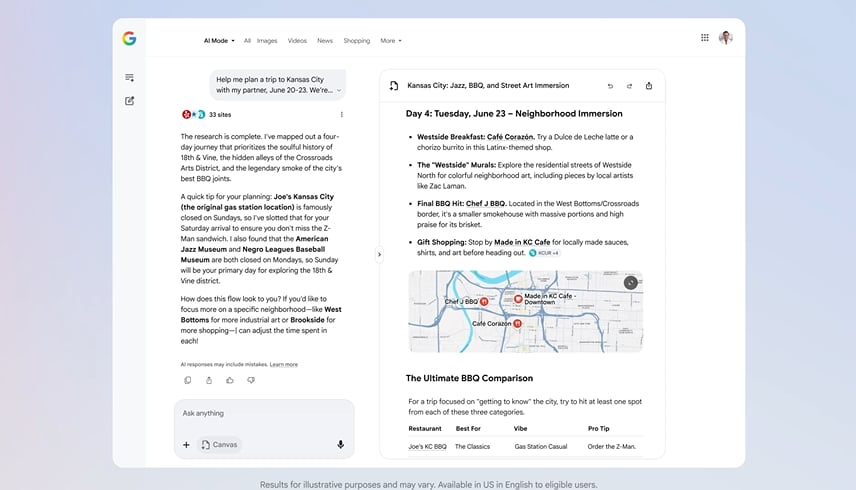Select the Café Corazón map pin
Image resolution: width=856 pixels, height=490 pixels.
tap(518, 324)
